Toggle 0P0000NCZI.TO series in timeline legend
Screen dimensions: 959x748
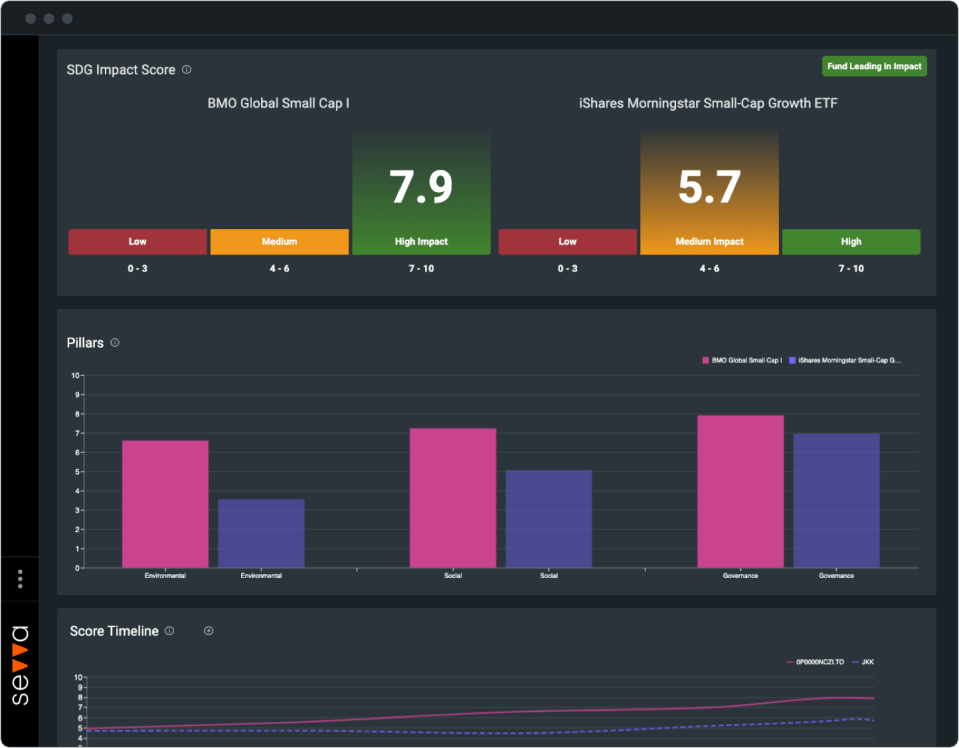click(x=815, y=662)
